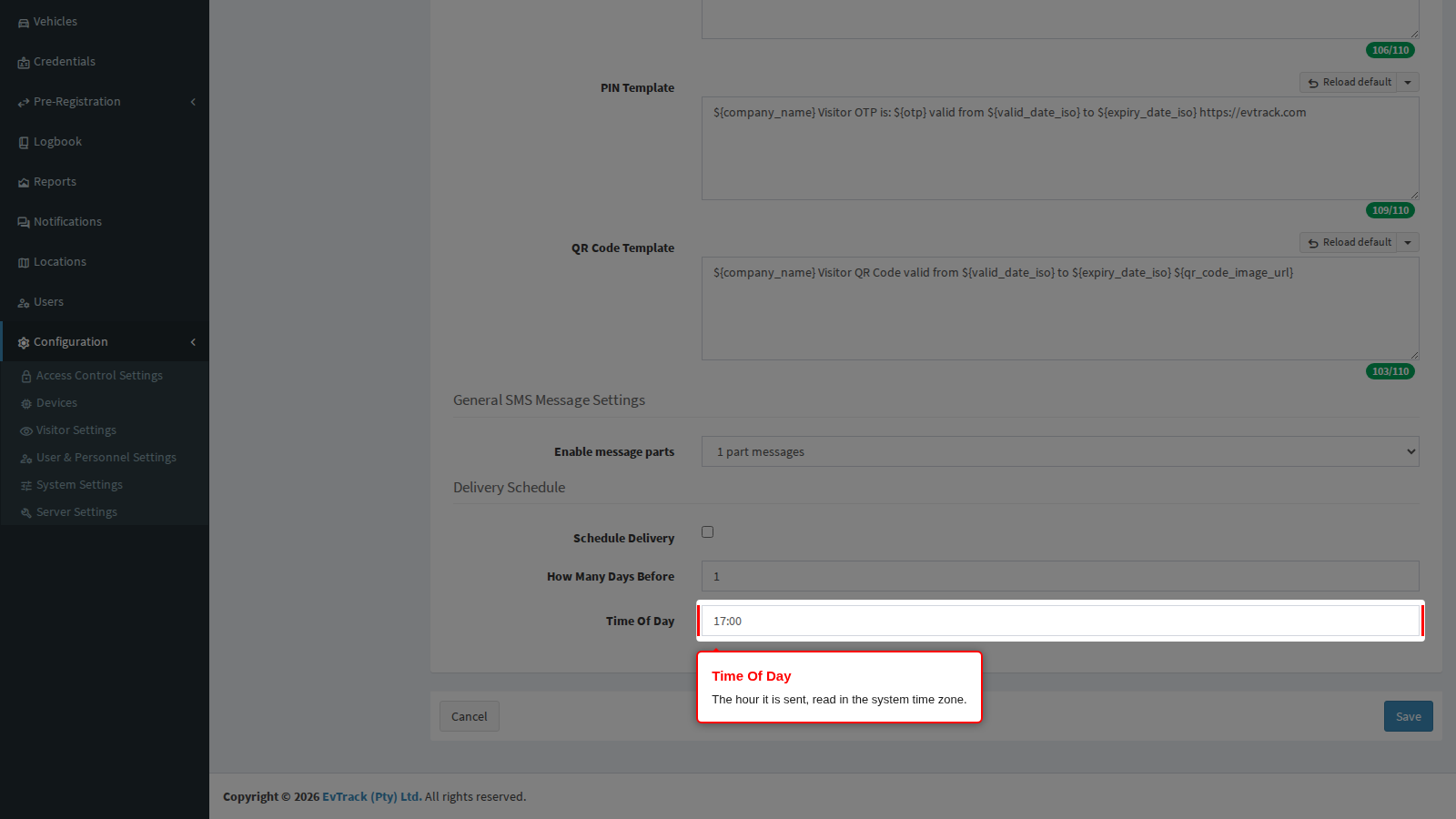Open the PIN Template reload options caret
Image resolution: width=1456 pixels, height=819 pixels.
click(x=1408, y=83)
